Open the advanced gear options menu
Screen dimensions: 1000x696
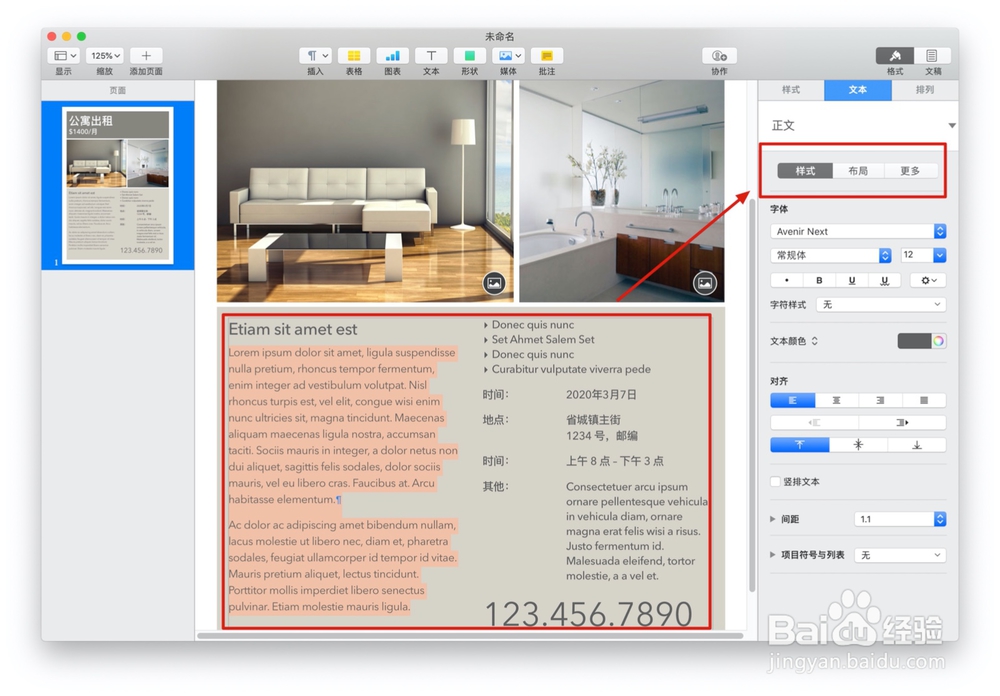[928, 280]
